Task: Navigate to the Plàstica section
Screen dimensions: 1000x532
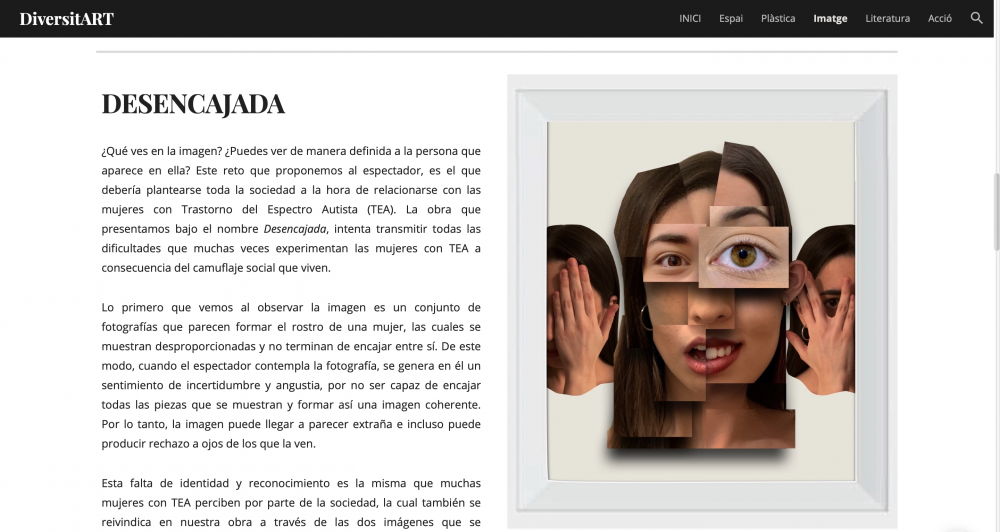Action: coord(778,18)
